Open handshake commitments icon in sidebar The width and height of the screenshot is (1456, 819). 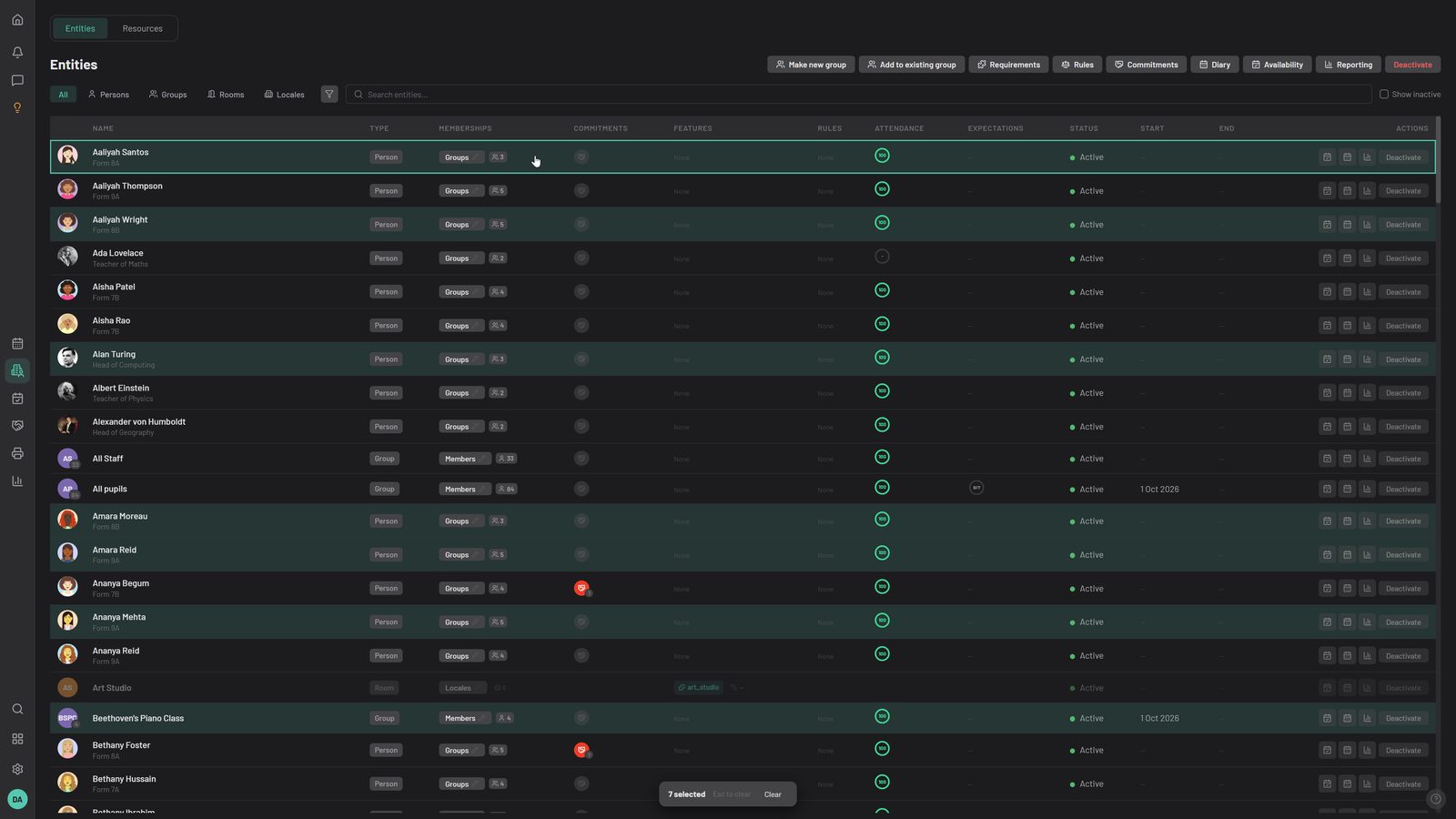click(x=17, y=426)
